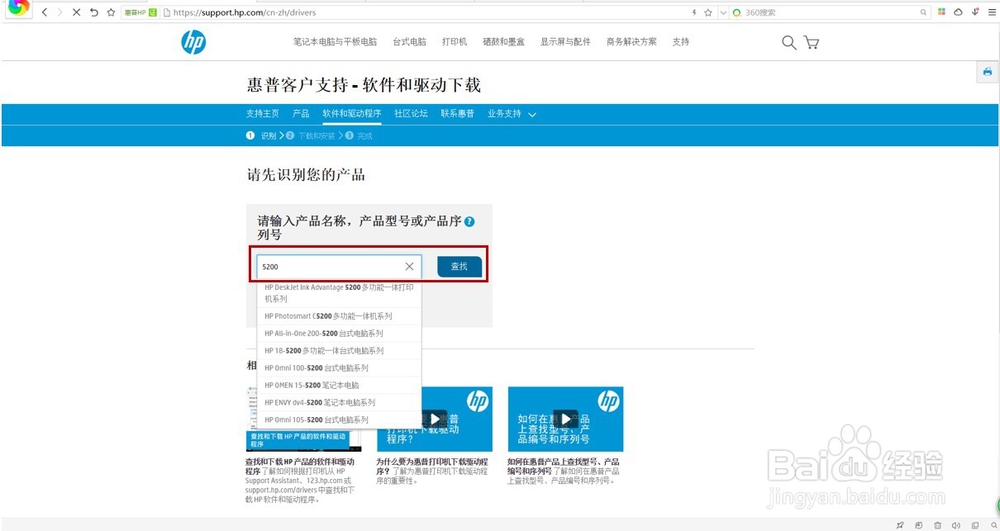The image size is (1000, 531).
Task: Select HP All-in-One 200-5200 suggestion
Action: [x=339, y=333]
